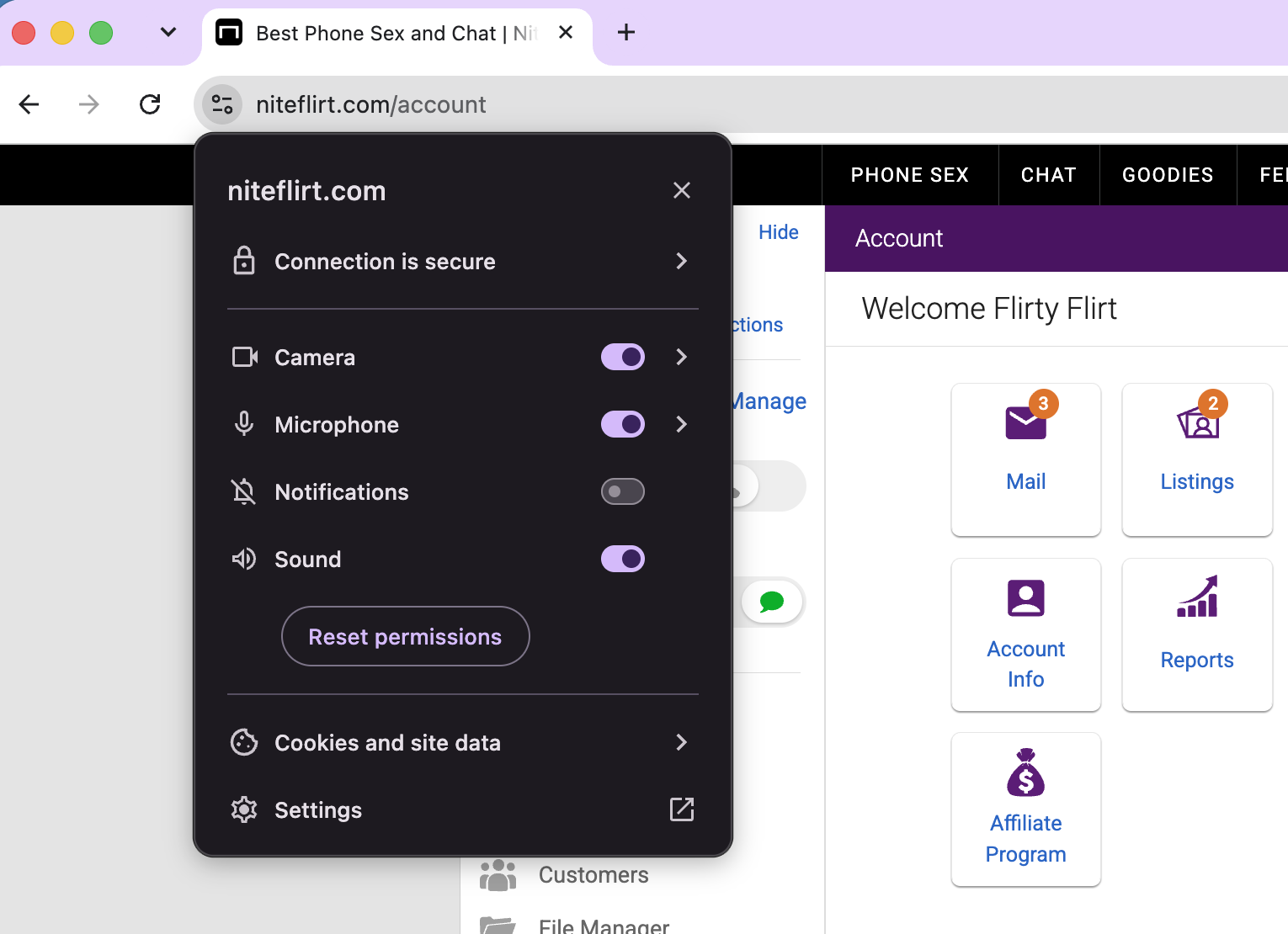This screenshot has width=1288, height=934.
Task: Enable the Notifications permission switch
Action: click(x=623, y=491)
